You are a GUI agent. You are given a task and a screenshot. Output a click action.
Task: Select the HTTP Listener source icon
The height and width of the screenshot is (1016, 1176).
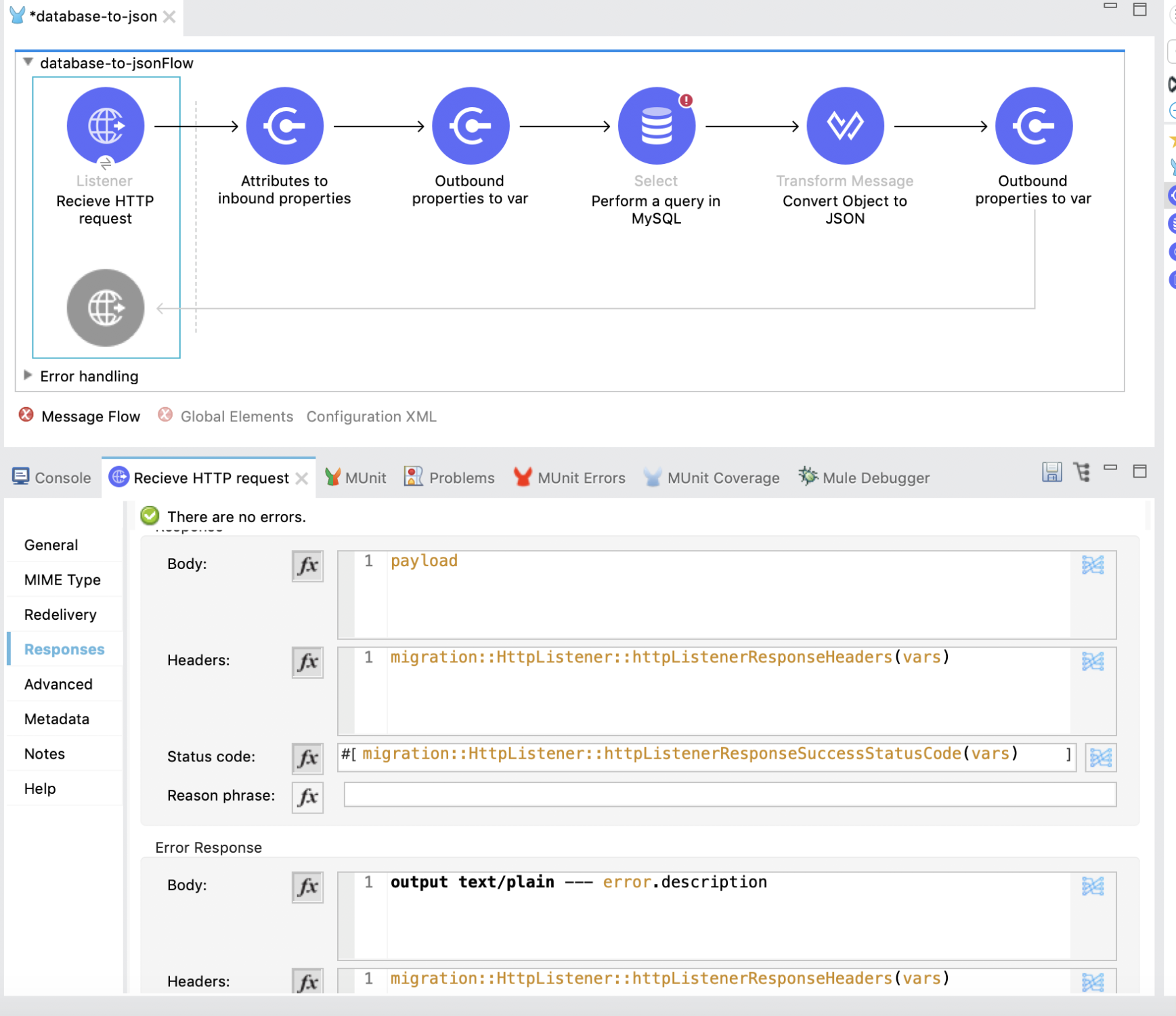(106, 126)
